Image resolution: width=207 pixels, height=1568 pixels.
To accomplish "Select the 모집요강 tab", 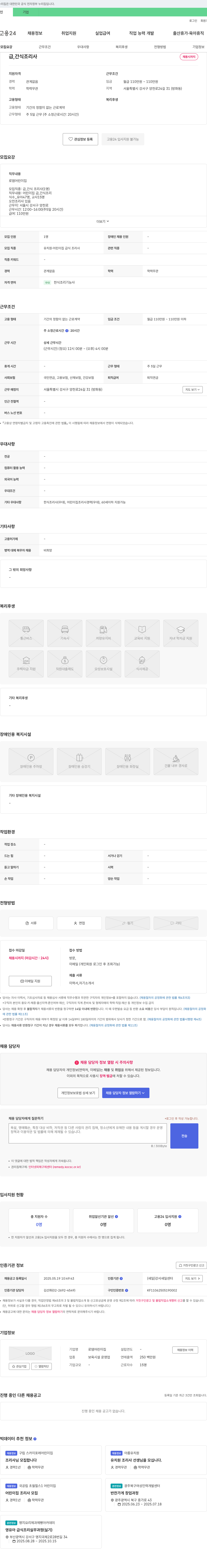I will point(6,47).
